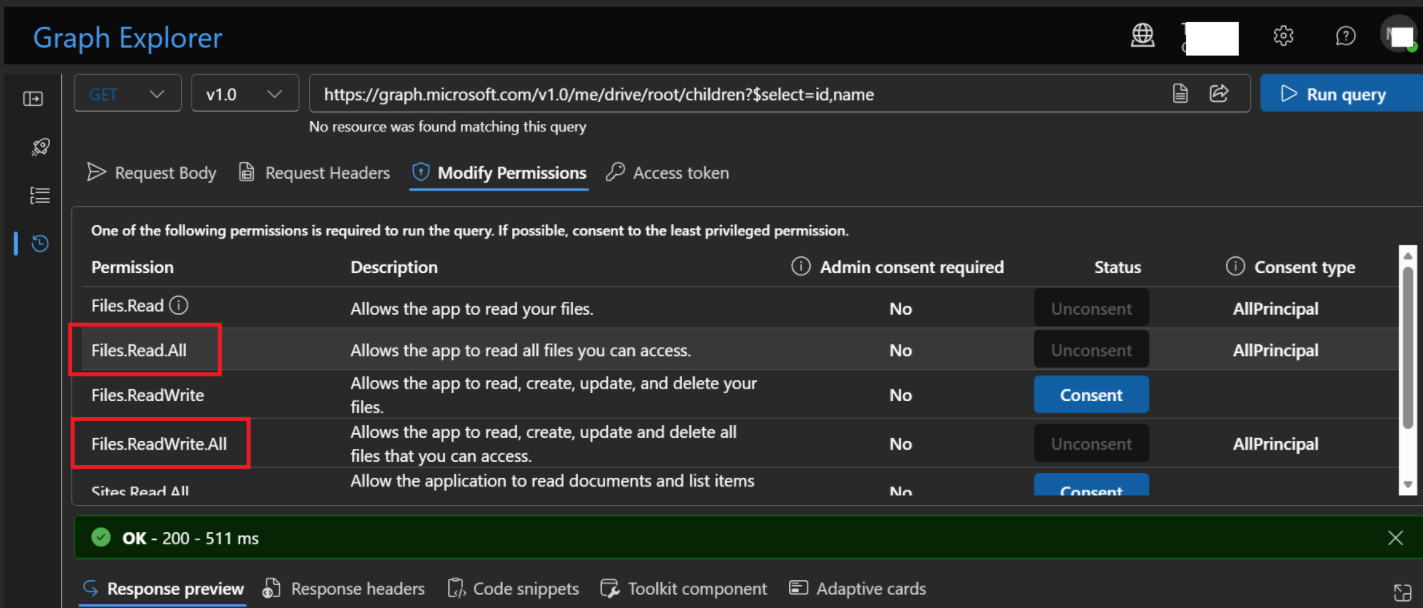The image size is (1423, 608).
Task: Open the History clock icon in sidebar
Action: tap(40, 243)
